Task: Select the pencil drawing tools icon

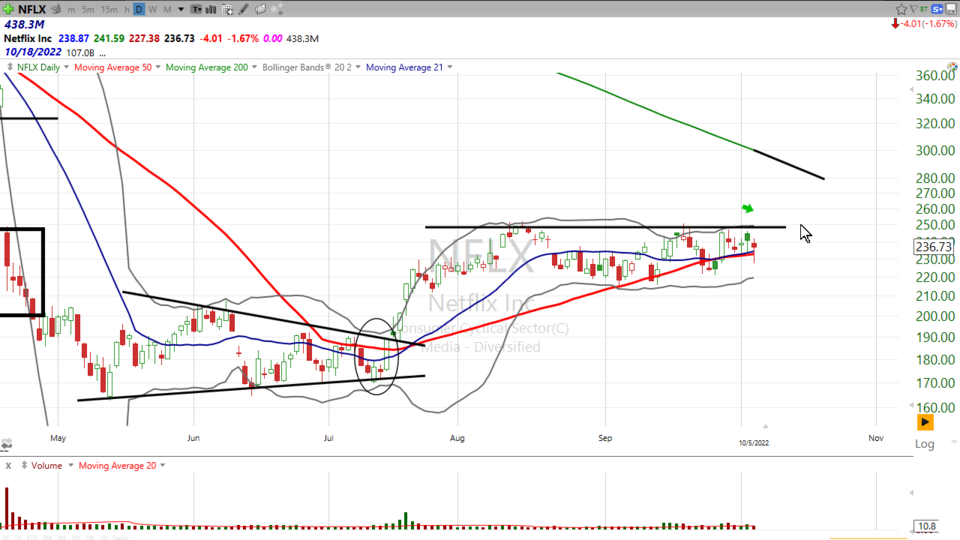Action: (244, 9)
